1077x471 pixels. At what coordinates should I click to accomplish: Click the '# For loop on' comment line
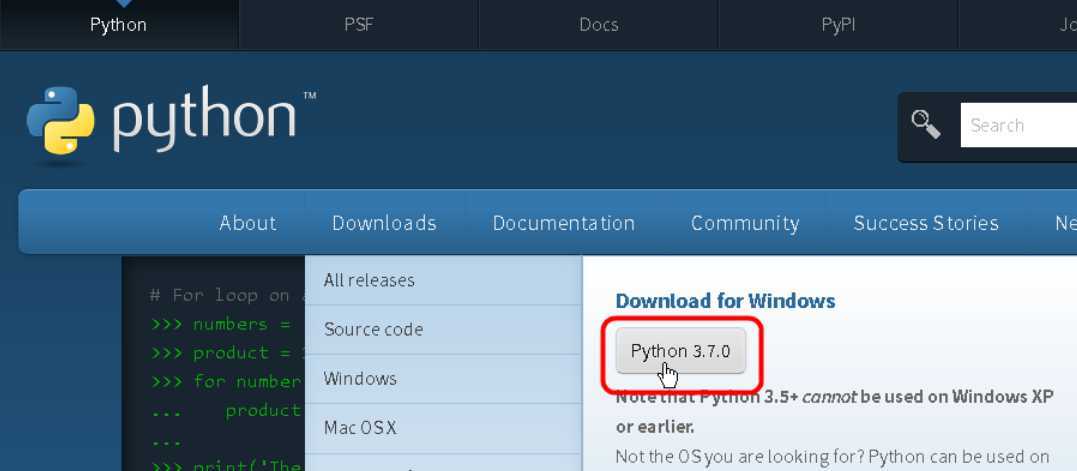click(x=219, y=295)
